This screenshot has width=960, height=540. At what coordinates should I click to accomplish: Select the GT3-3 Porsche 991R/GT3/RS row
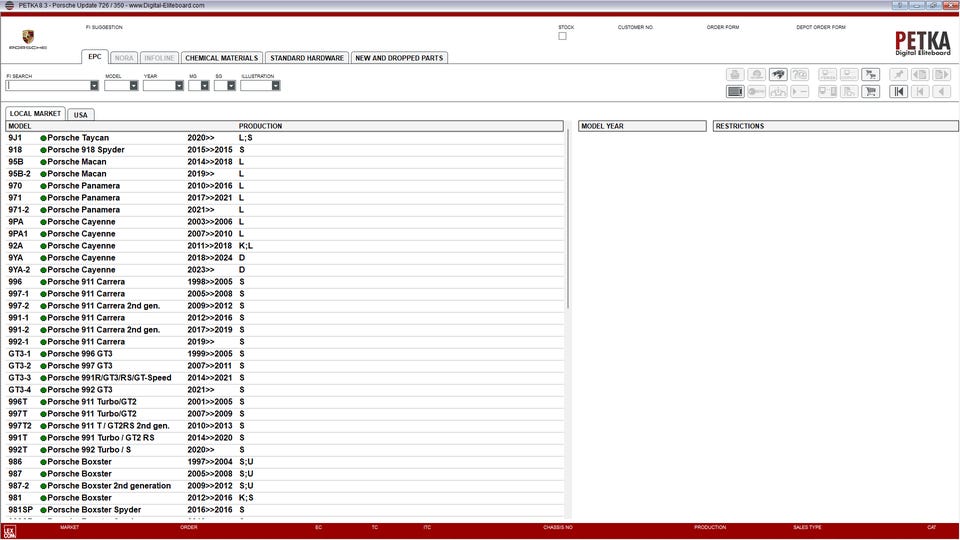pos(285,378)
